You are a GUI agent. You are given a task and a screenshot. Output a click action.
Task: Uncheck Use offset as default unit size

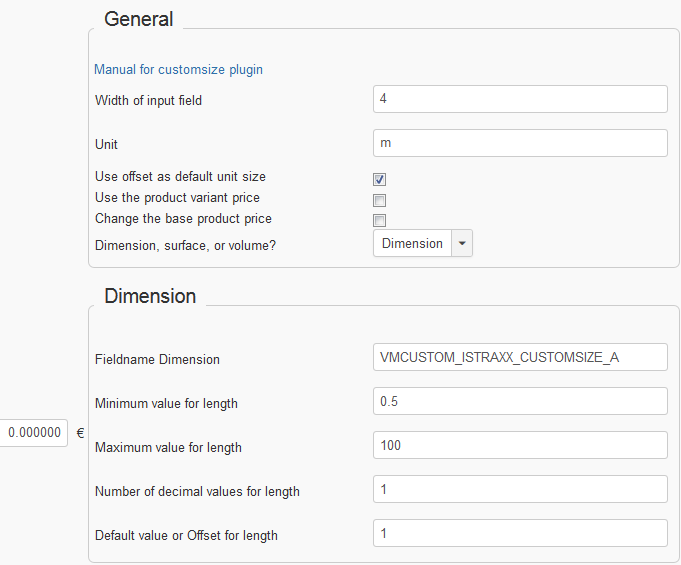click(x=379, y=179)
